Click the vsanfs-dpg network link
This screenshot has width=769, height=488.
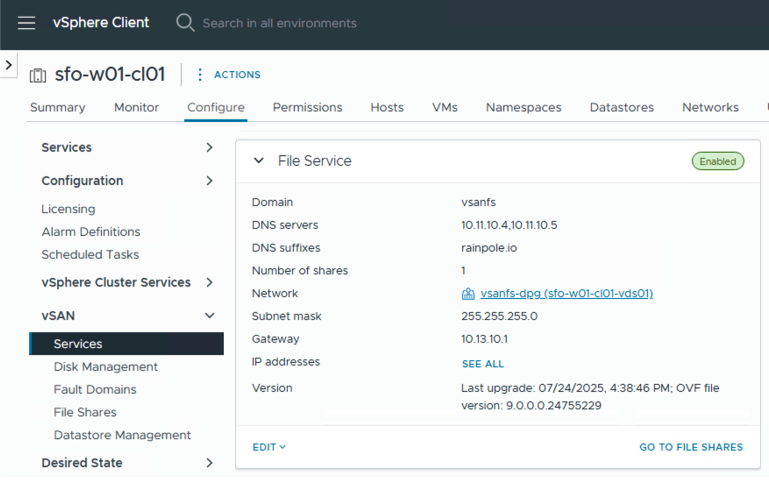(566, 294)
